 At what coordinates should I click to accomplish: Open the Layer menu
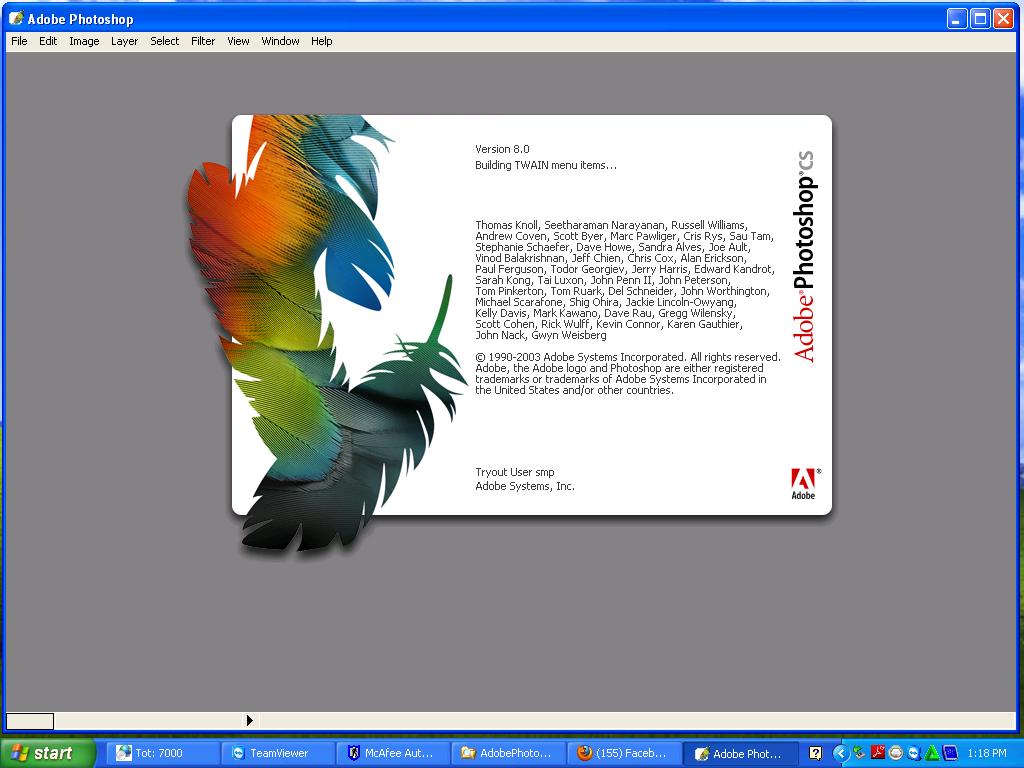pyautogui.click(x=124, y=41)
